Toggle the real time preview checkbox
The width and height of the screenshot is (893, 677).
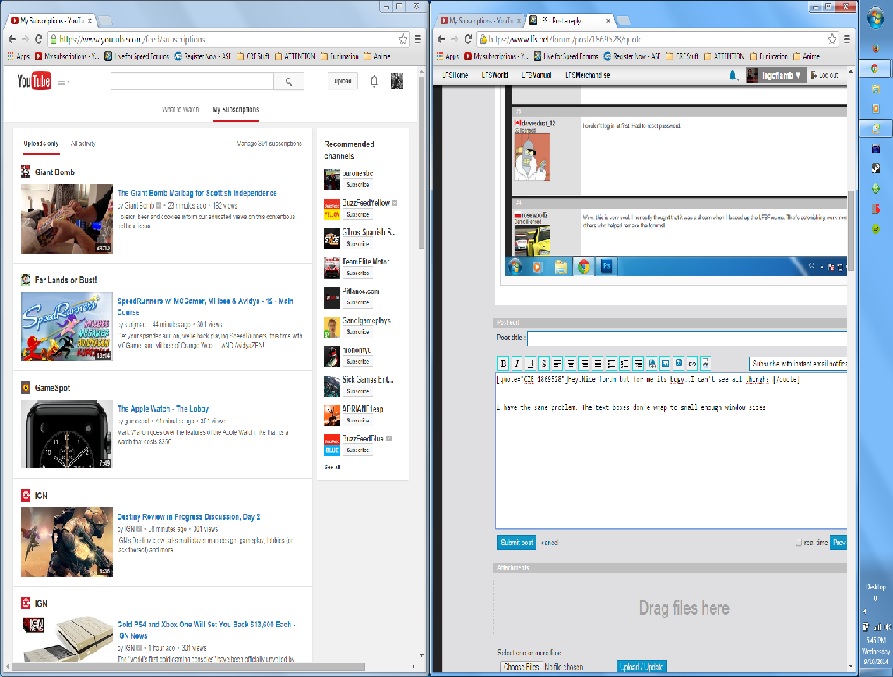point(798,543)
